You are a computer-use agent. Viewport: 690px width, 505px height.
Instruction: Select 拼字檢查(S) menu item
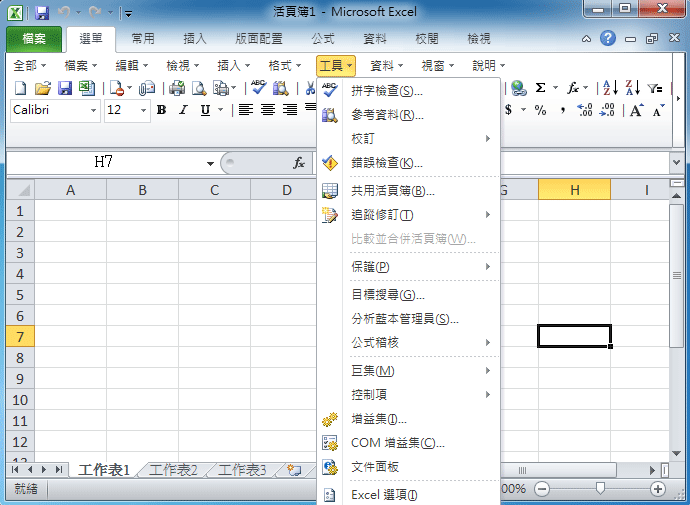[408, 91]
